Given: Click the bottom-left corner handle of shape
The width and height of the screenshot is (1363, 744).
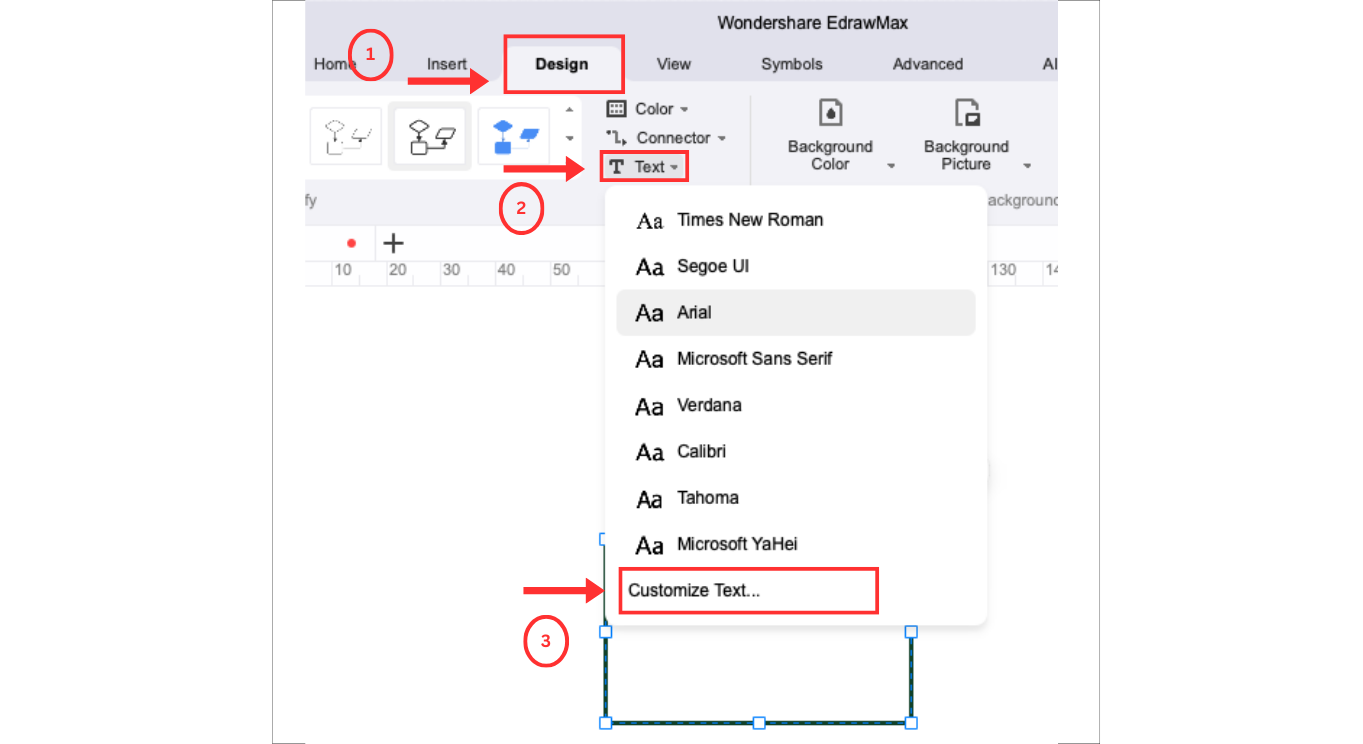Looking at the screenshot, I should click(x=605, y=722).
